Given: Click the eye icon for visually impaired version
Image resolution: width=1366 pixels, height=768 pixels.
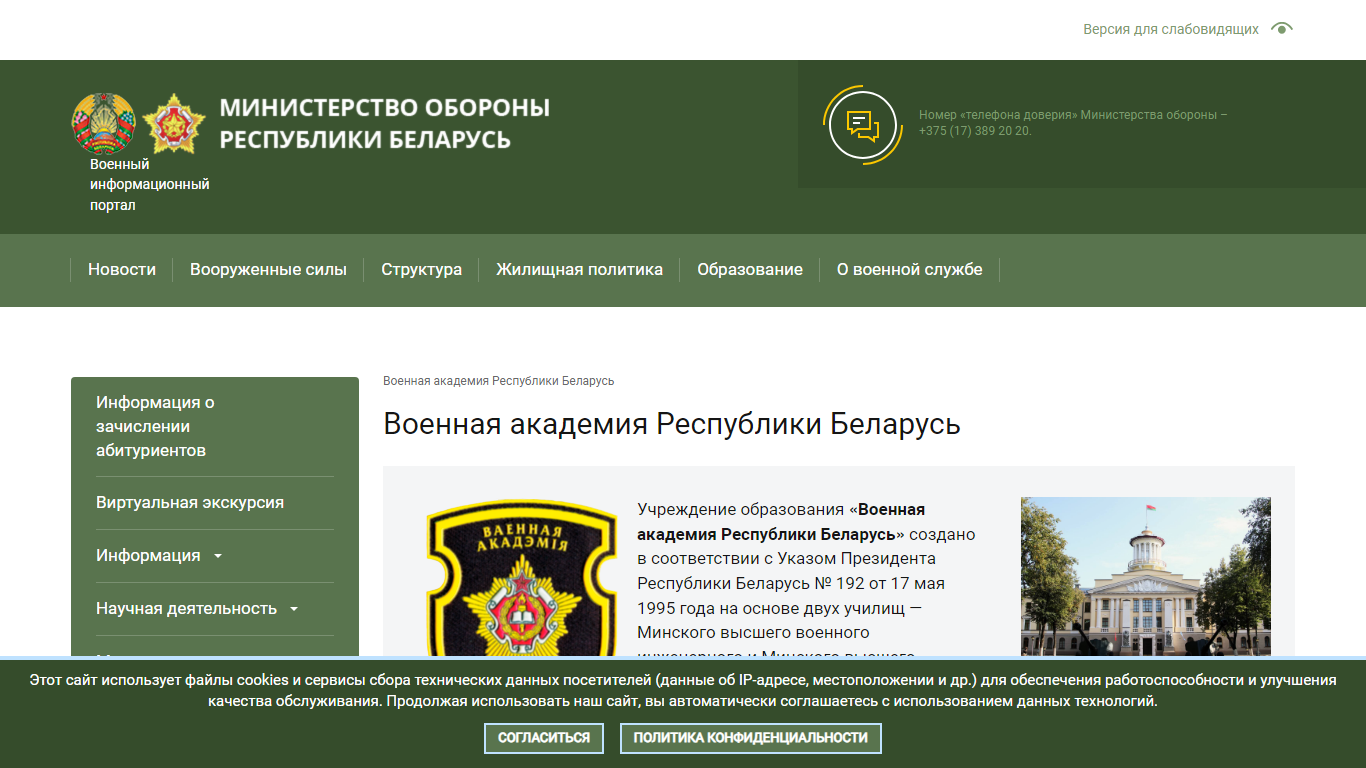Looking at the screenshot, I should coord(1281,28).
